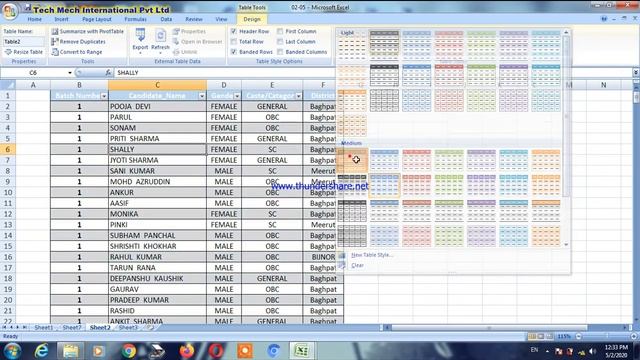Click Remove Duplicates
Image resolution: width=640 pixels, height=360 pixels.
(78, 42)
